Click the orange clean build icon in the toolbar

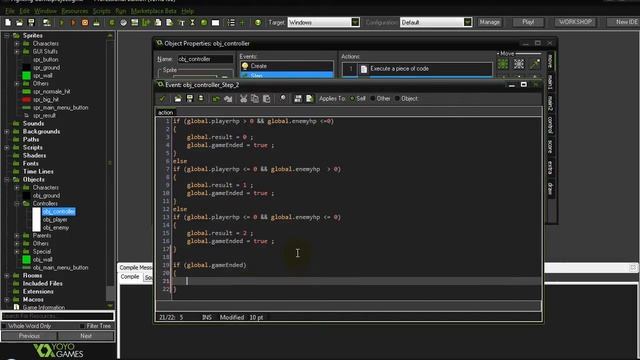[x=85, y=22]
